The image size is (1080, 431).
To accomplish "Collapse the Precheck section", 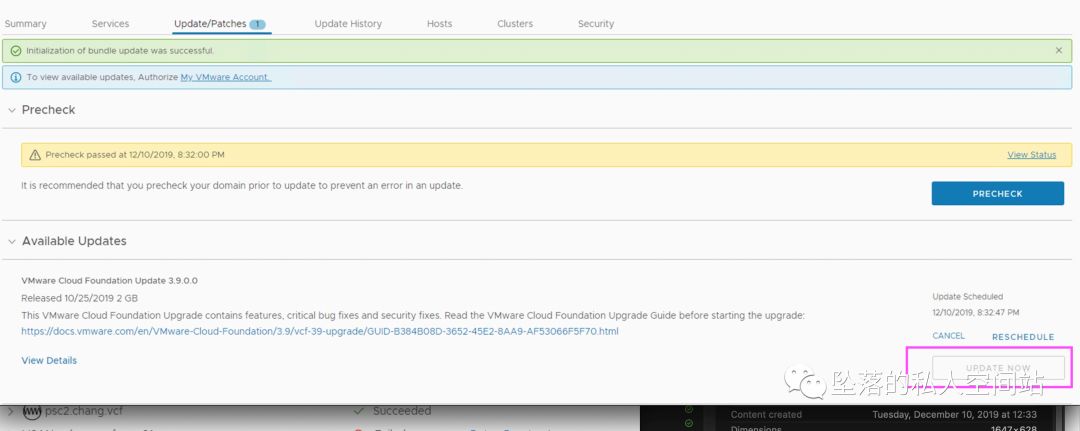I will (x=12, y=110).
